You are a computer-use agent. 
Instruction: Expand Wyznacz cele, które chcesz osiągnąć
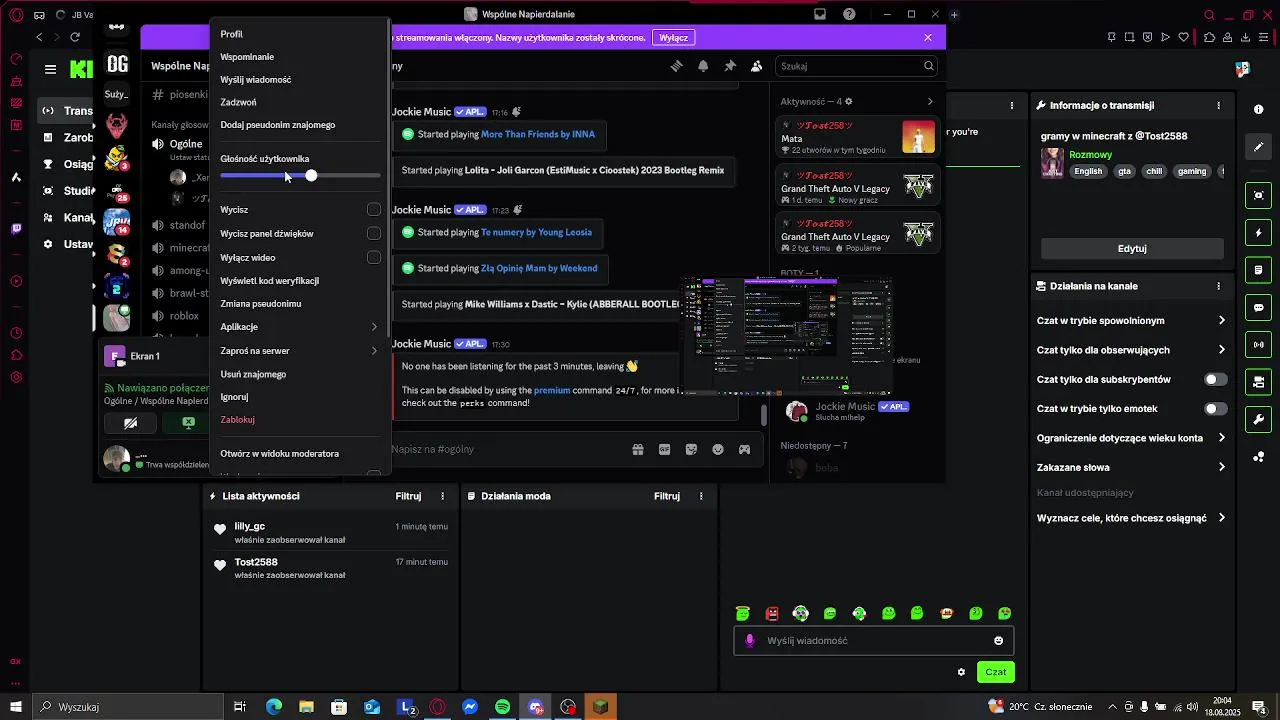(x=1221, y=518)
